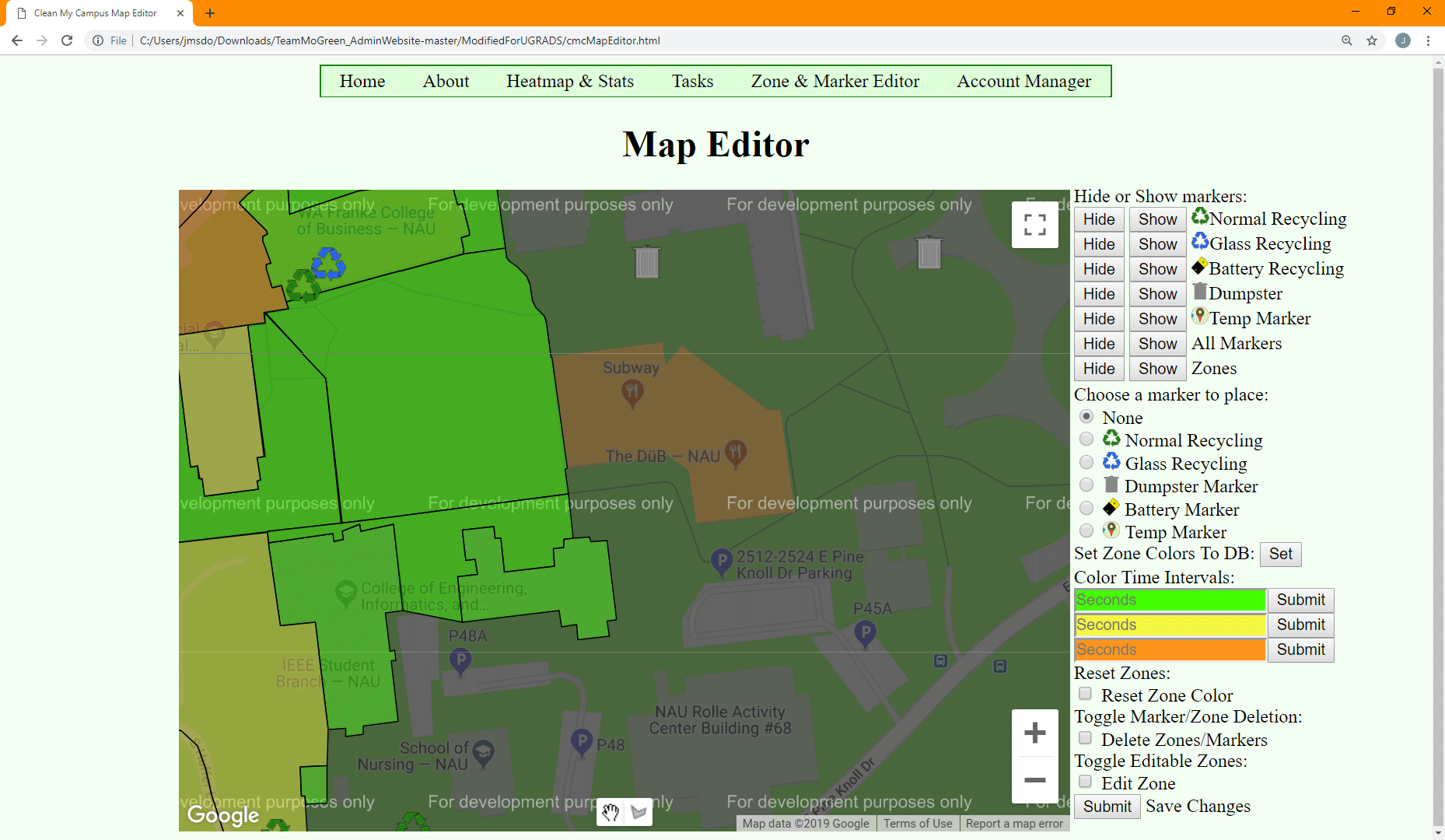Toggle fullscreen view on the map
The height and width of the screenshot is (840, 1445).
1034,225
